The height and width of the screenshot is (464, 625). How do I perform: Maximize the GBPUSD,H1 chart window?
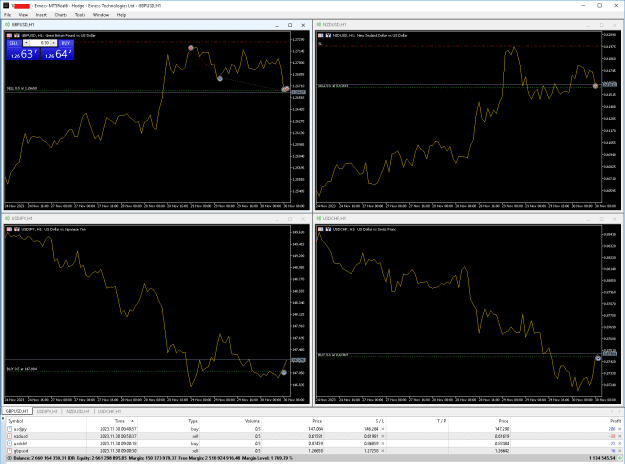[x=290, y=25]
